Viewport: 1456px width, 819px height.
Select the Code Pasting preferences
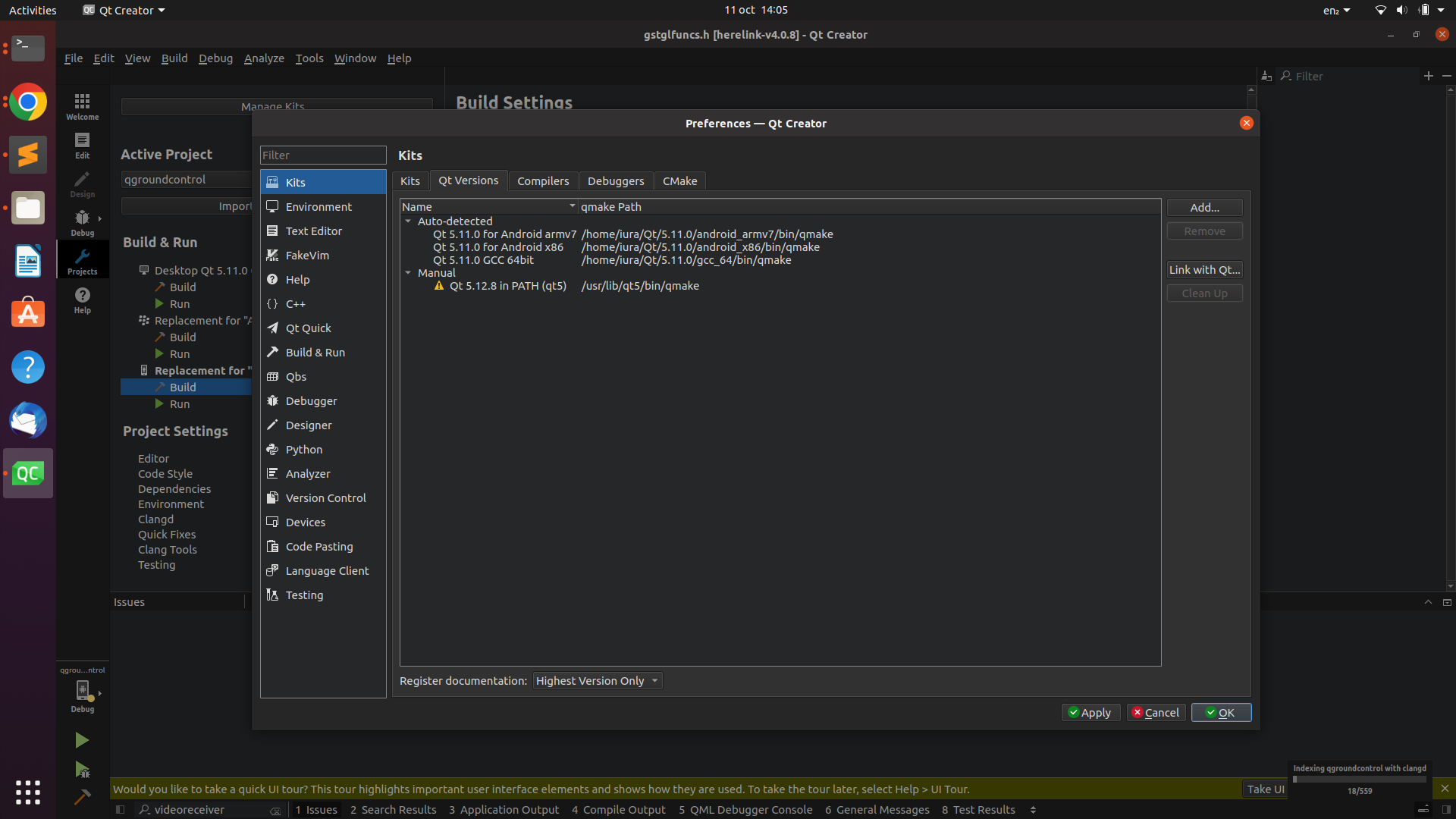tap(318, 546)
